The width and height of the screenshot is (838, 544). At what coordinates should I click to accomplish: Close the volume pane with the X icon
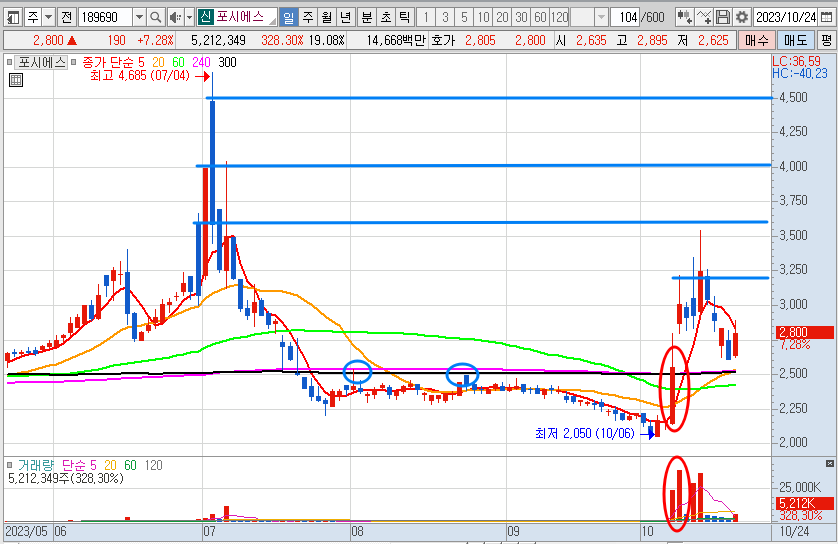tap(829, 463)
